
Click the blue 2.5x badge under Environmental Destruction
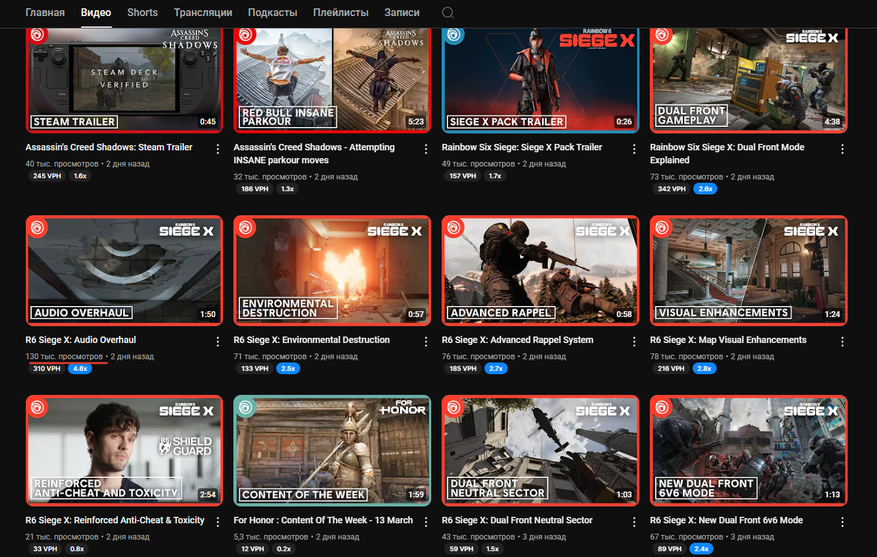coord(288,369)
